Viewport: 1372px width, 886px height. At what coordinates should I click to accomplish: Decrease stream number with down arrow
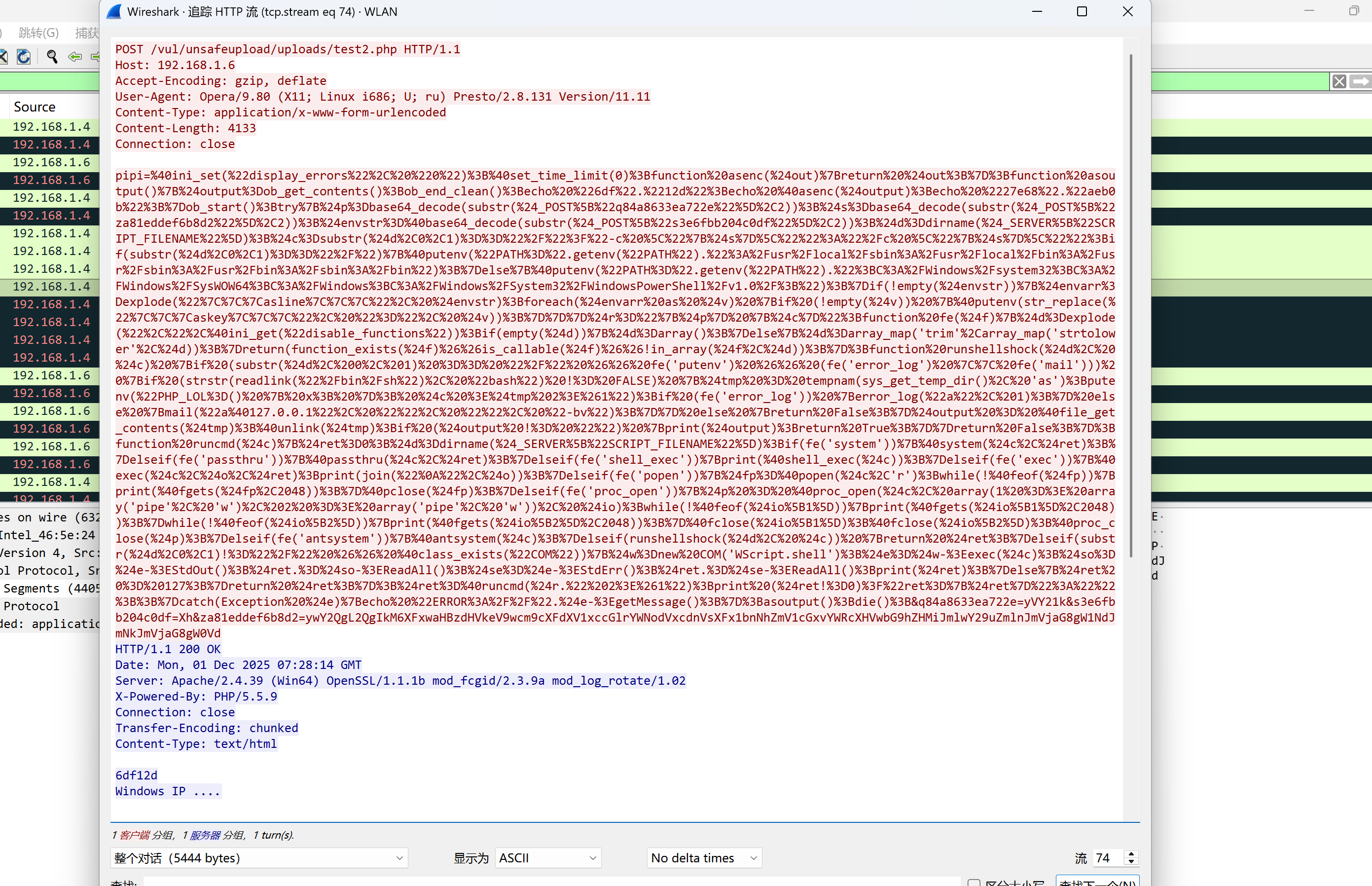pos(1131,862)
